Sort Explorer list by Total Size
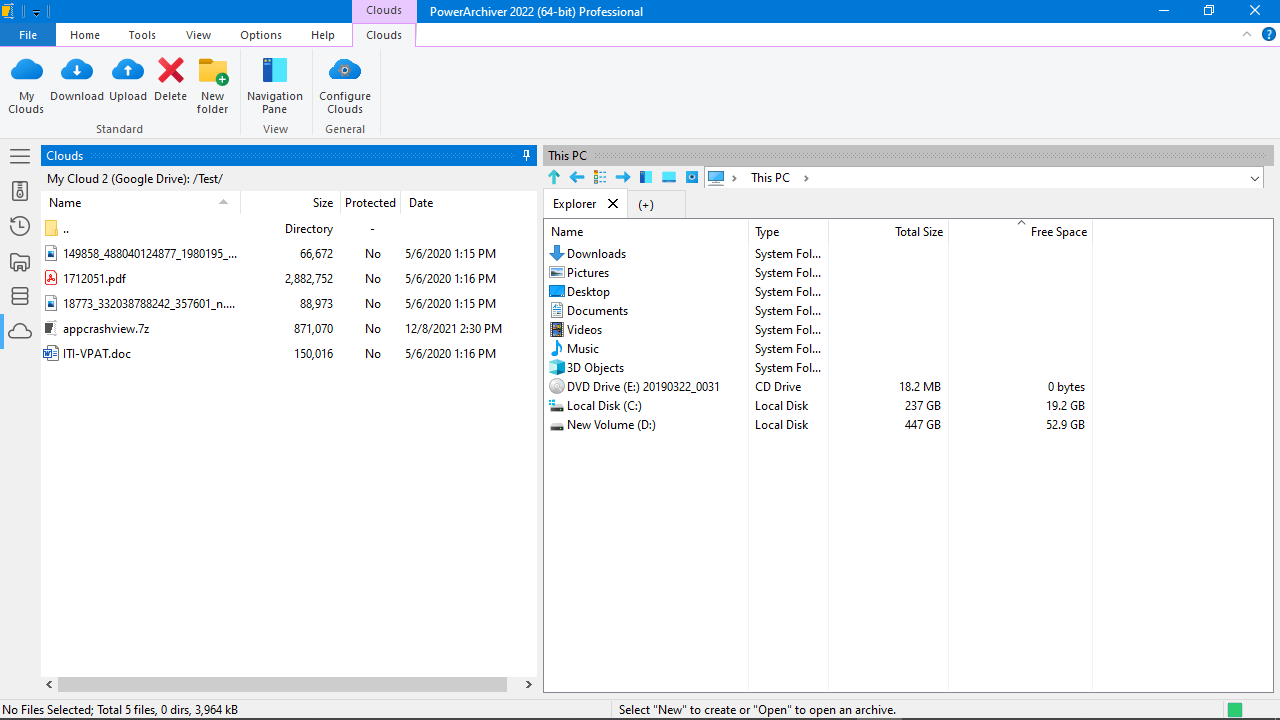Viewport: 1280px width, 720px height. (888, 232)
